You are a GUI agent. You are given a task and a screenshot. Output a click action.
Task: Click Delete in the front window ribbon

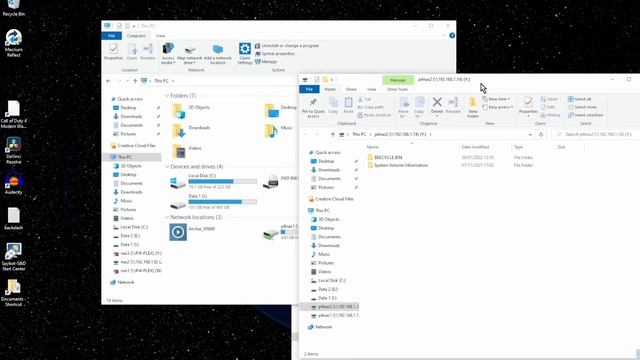click(x=437, y=107)
